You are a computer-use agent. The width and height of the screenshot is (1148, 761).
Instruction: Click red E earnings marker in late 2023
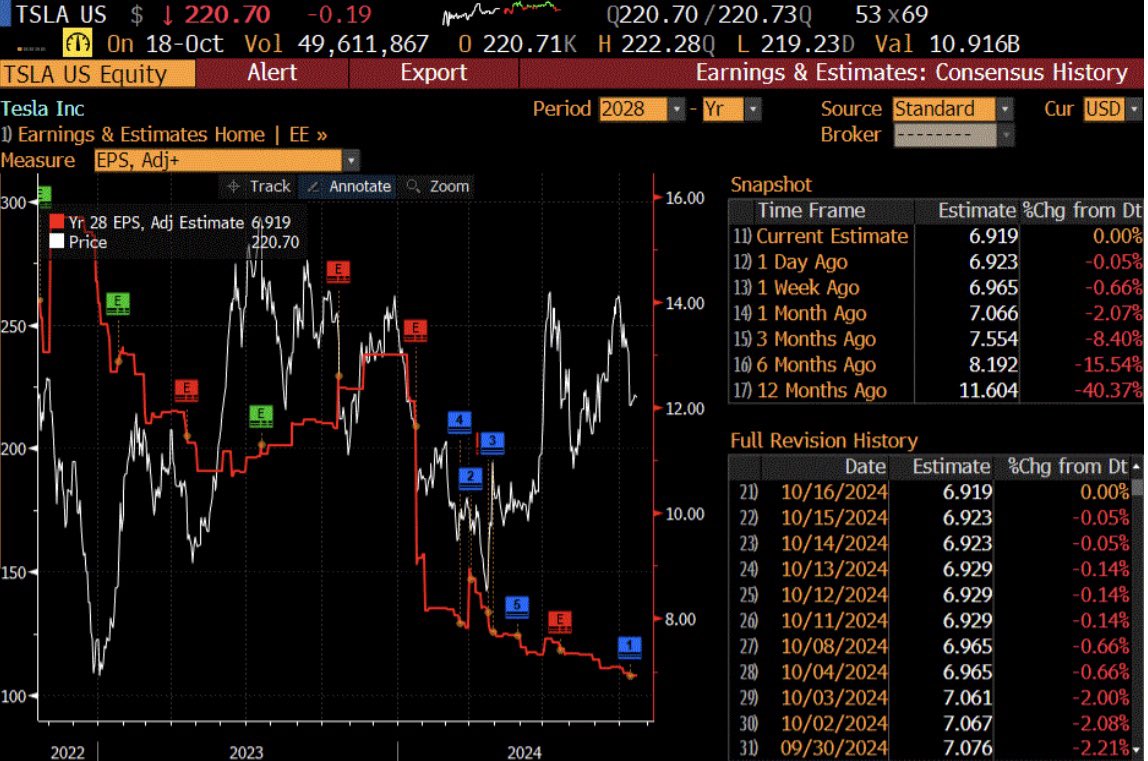(415, 330)
